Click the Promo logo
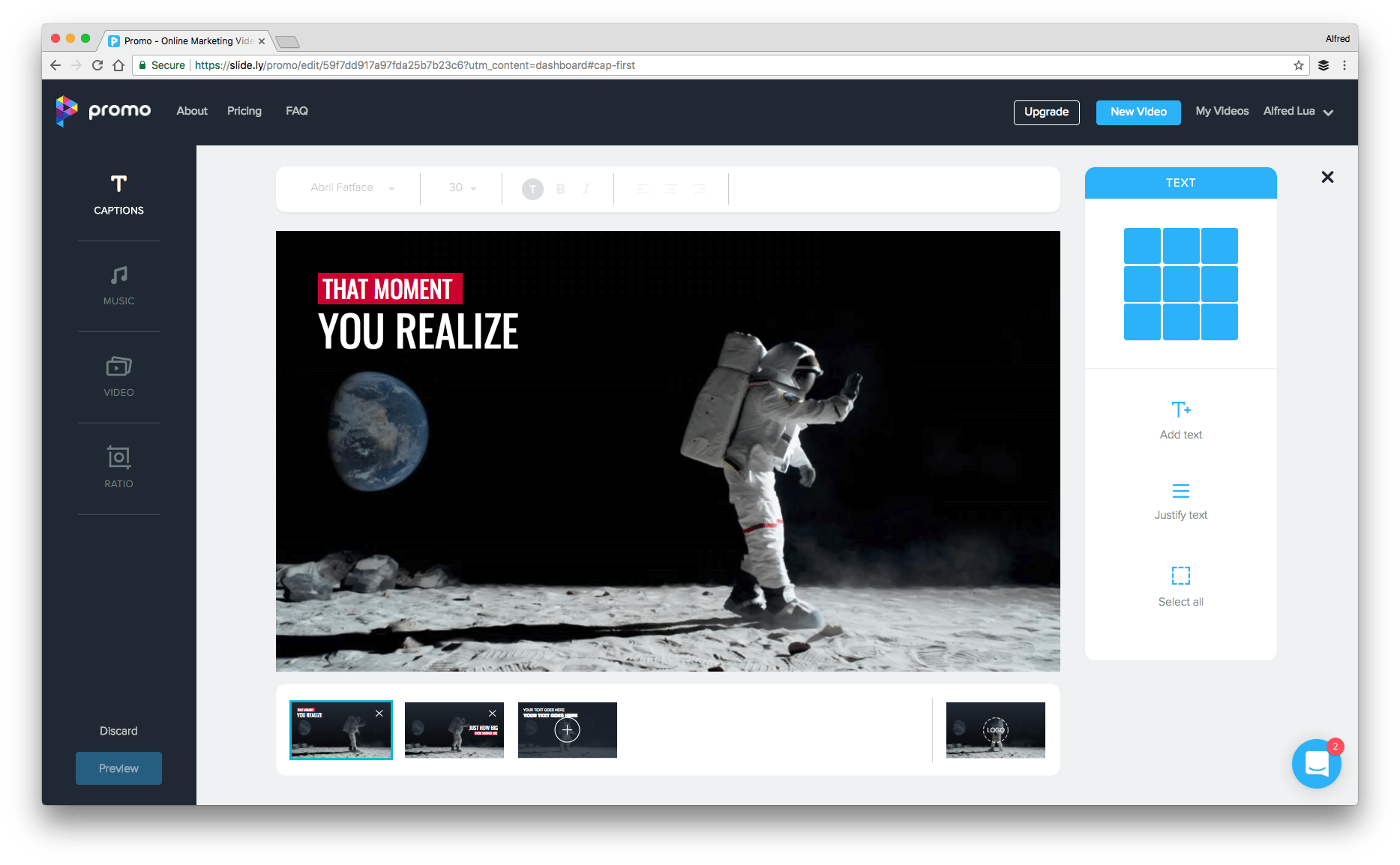This screenshot has width=1400, height=865. 103,111
